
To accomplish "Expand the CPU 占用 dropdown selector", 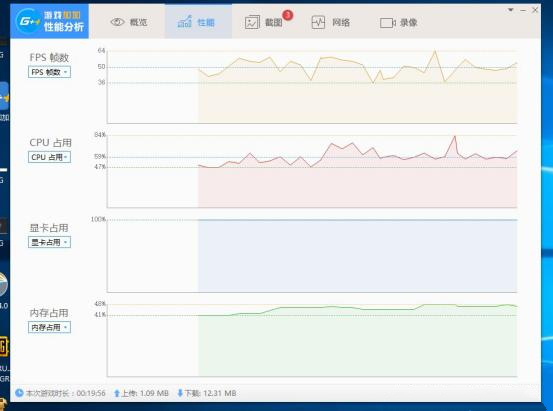I will point(49,157).
